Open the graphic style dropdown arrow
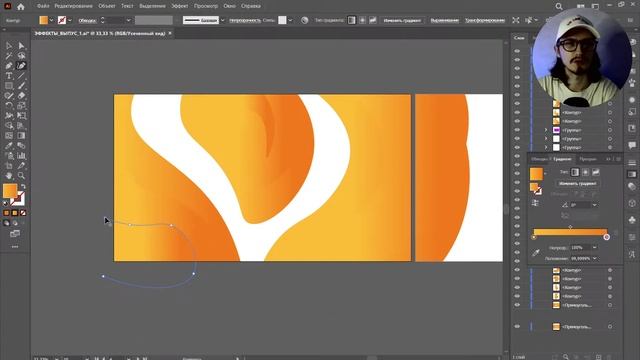This screenshot has height=360, width=640. [x=290, y=20]
